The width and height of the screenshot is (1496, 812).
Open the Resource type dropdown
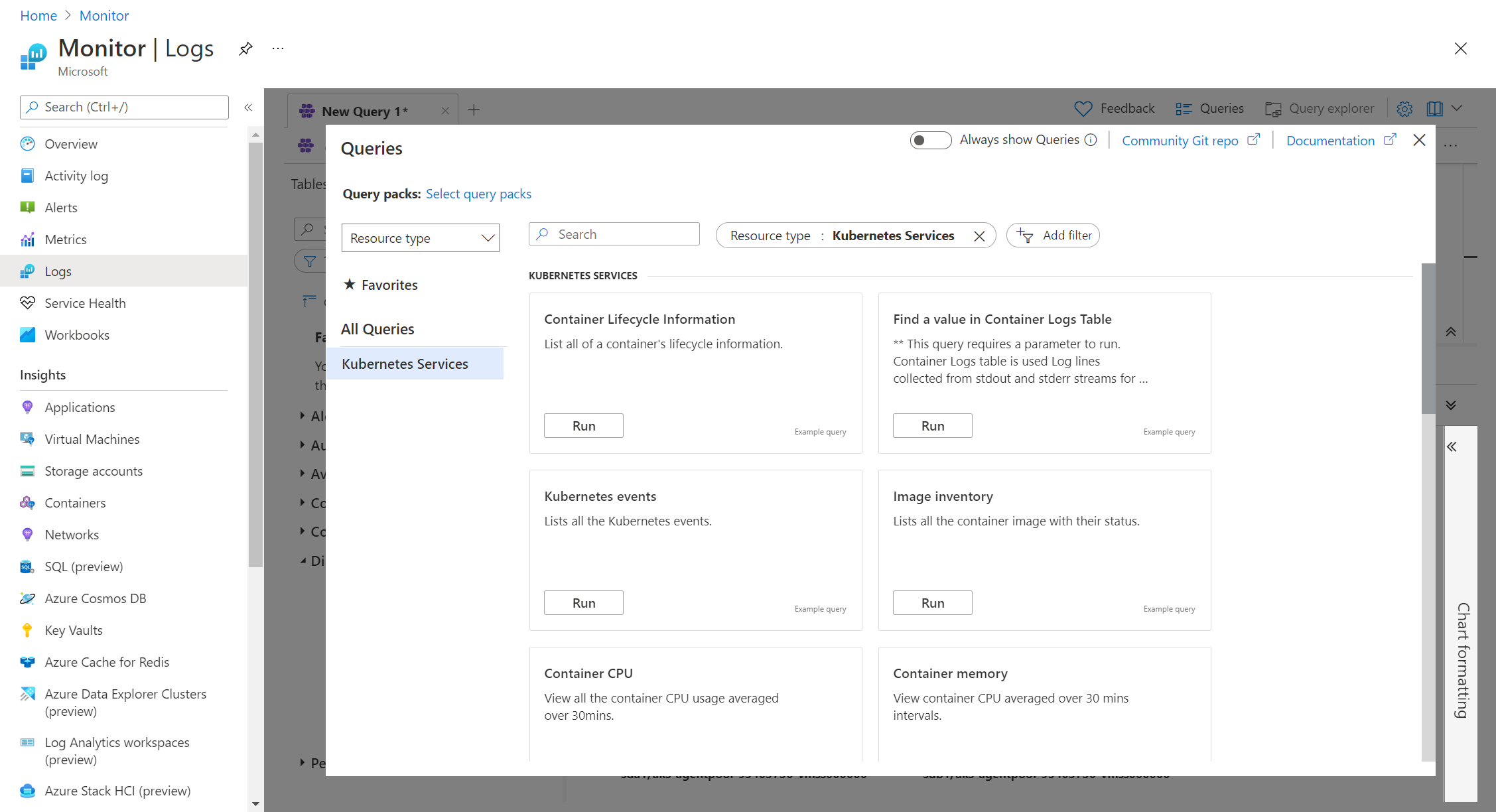tap(420, 237)
